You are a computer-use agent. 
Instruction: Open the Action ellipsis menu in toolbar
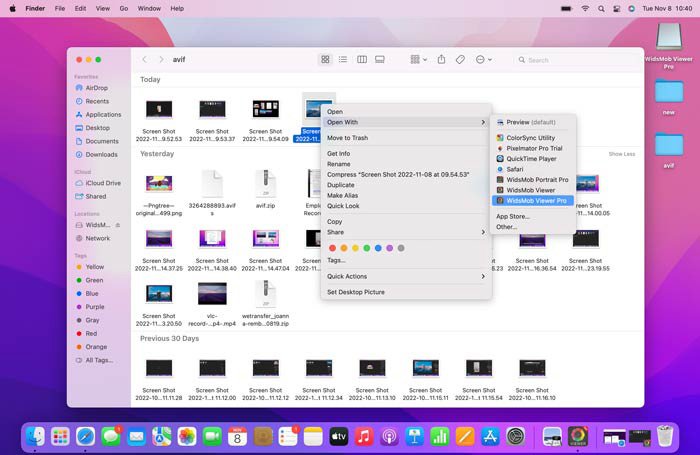coord(483,59)
